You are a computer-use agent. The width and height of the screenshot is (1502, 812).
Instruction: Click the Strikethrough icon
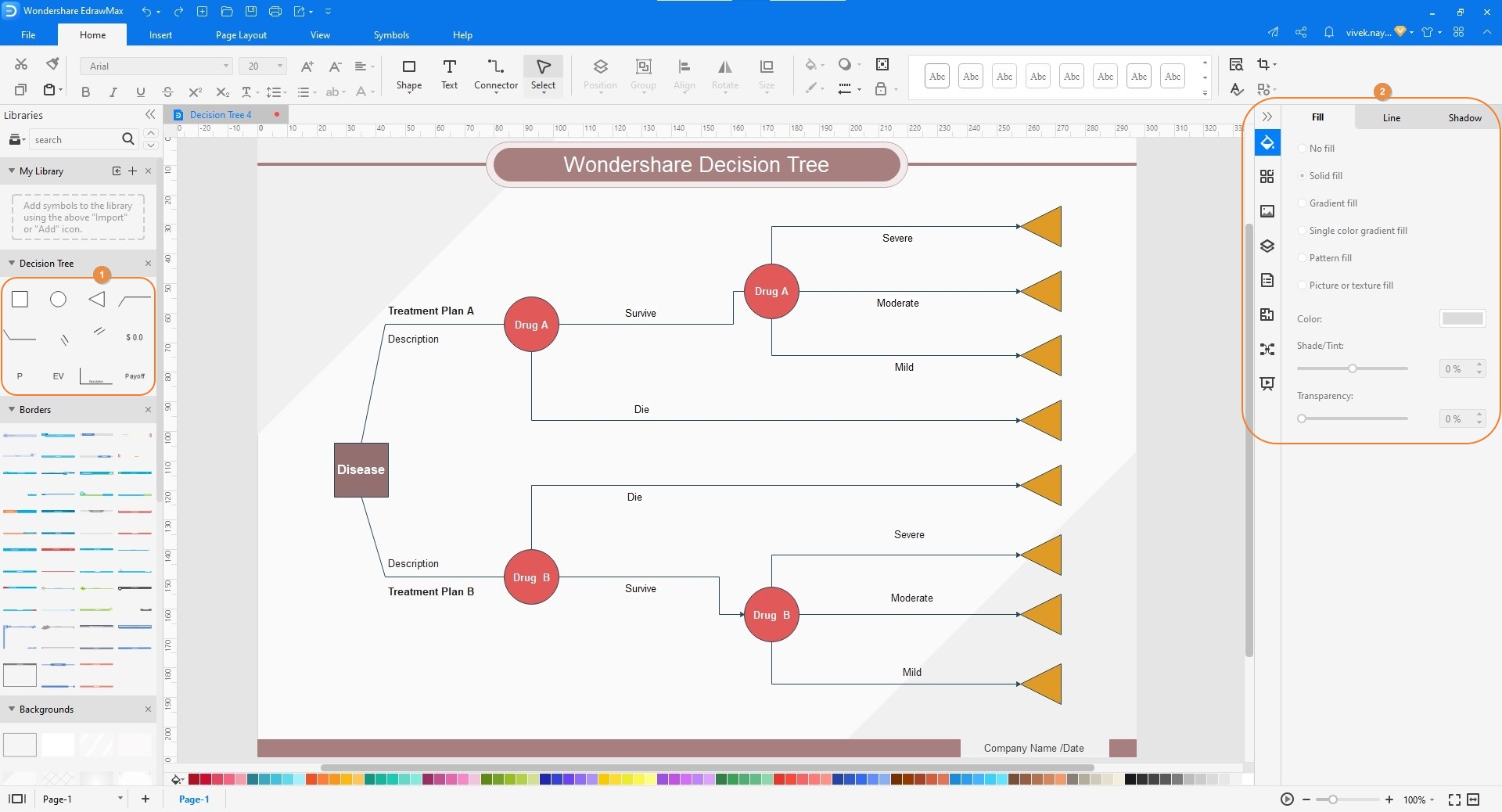click(x=167, y=92)
